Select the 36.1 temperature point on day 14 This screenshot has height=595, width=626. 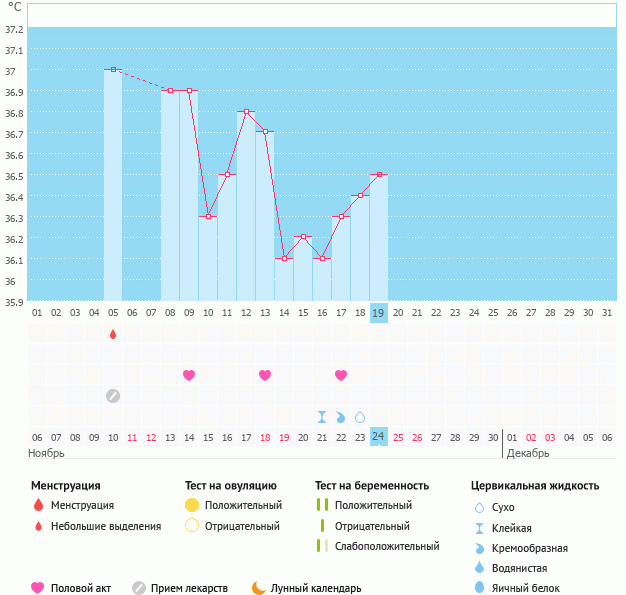(x=284, y=259)
